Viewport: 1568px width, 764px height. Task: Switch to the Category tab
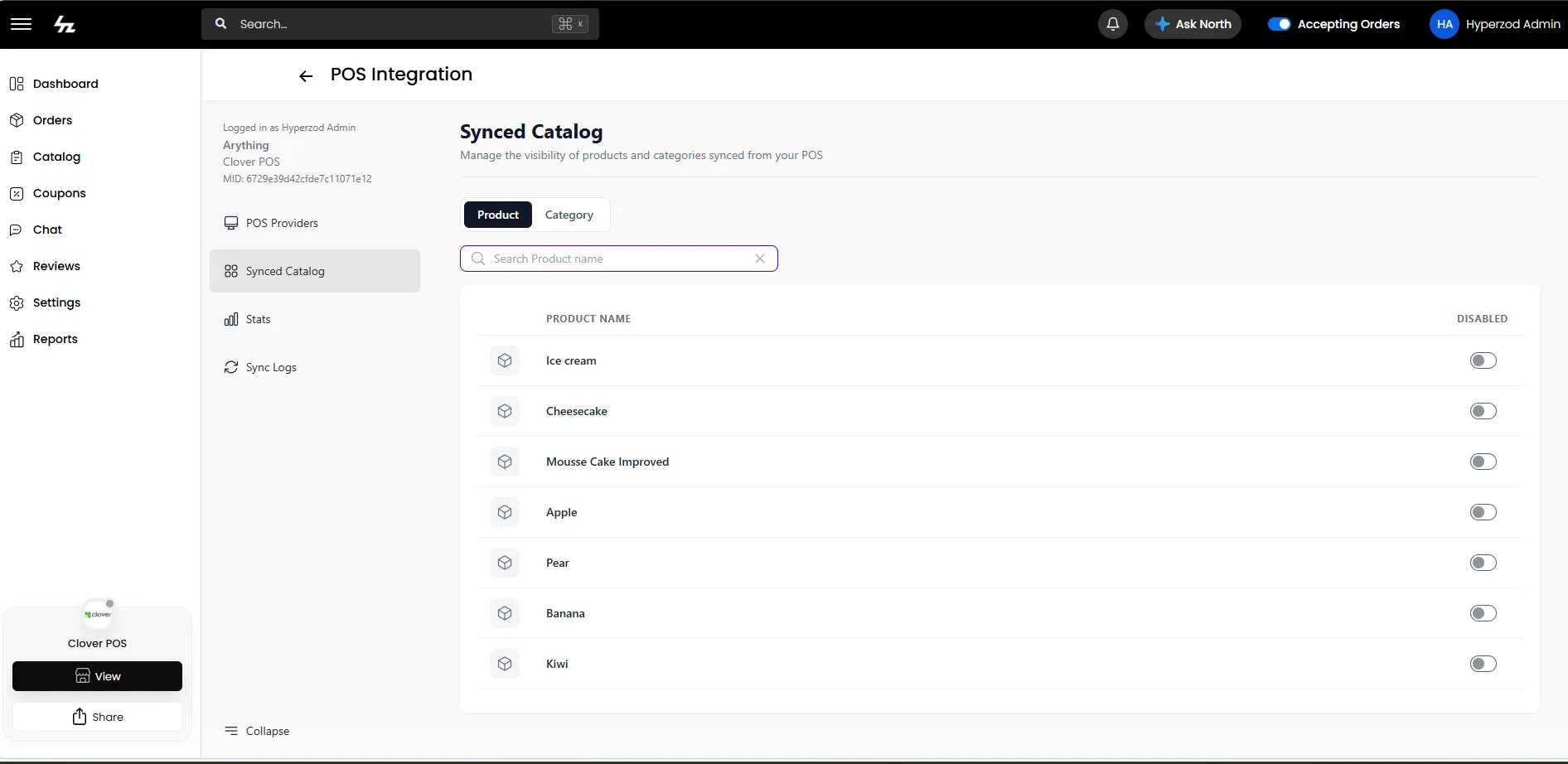click(x=569, y=215)
